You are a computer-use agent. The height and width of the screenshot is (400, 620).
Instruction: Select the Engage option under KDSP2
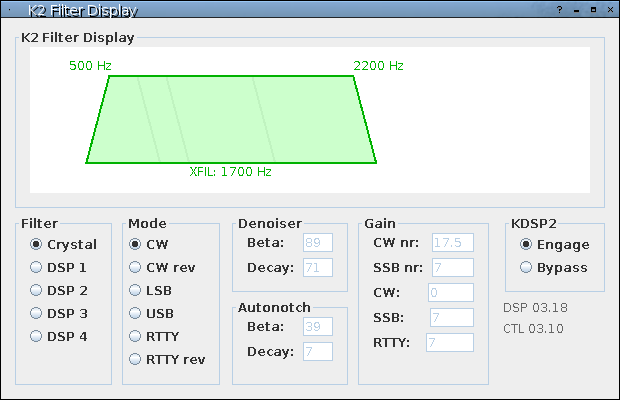click(526, 244)
